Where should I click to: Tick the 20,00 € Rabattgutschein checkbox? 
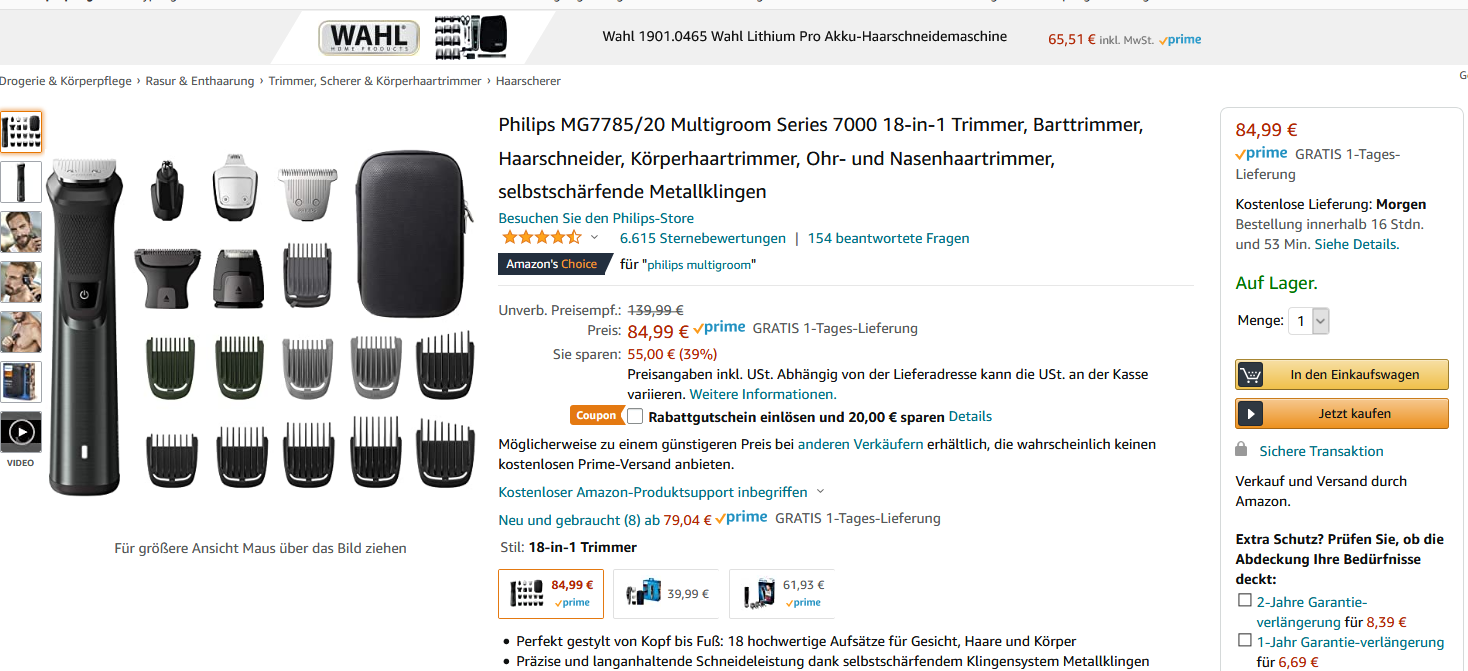point(635,416)
